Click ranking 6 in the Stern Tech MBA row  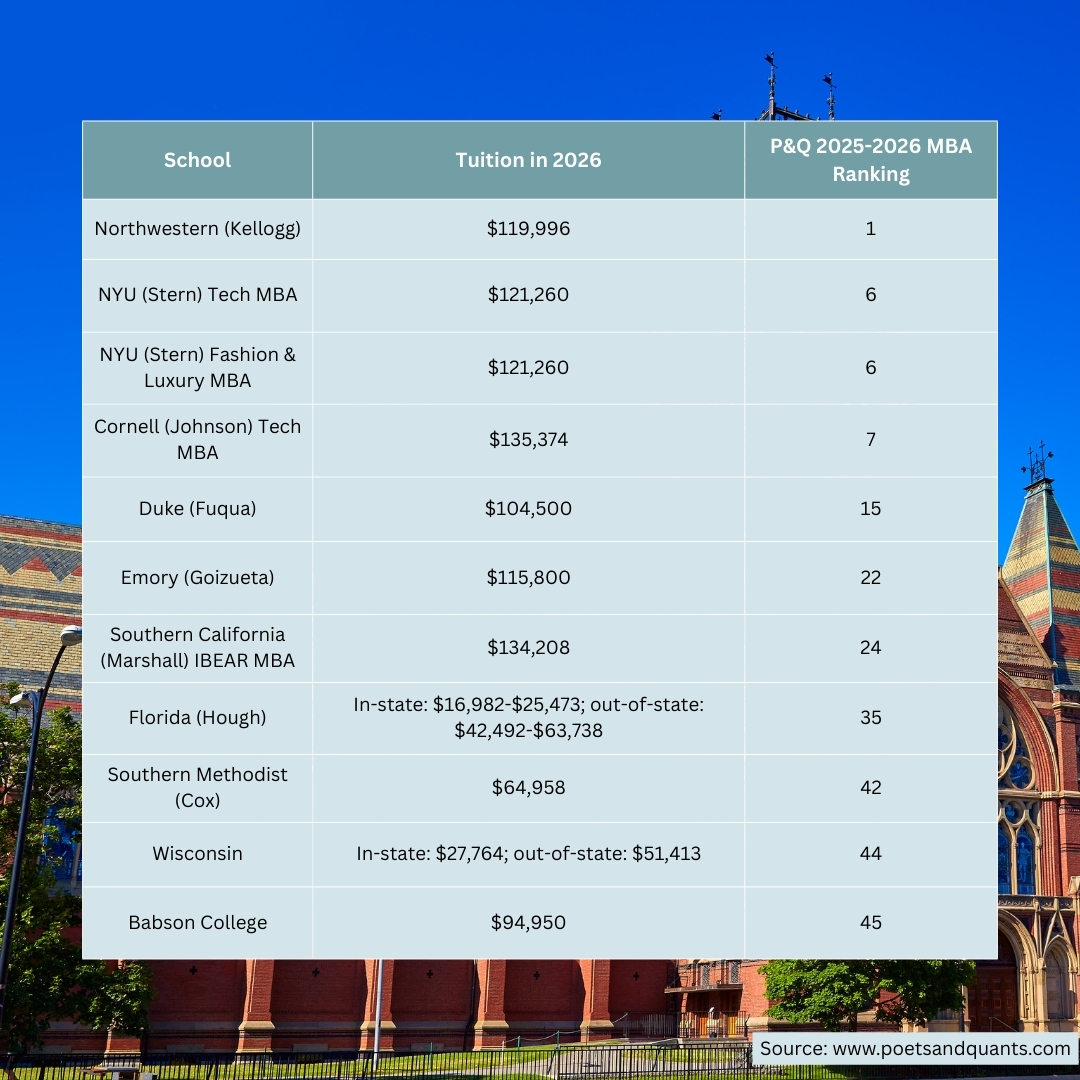click(x=871, y=295)
